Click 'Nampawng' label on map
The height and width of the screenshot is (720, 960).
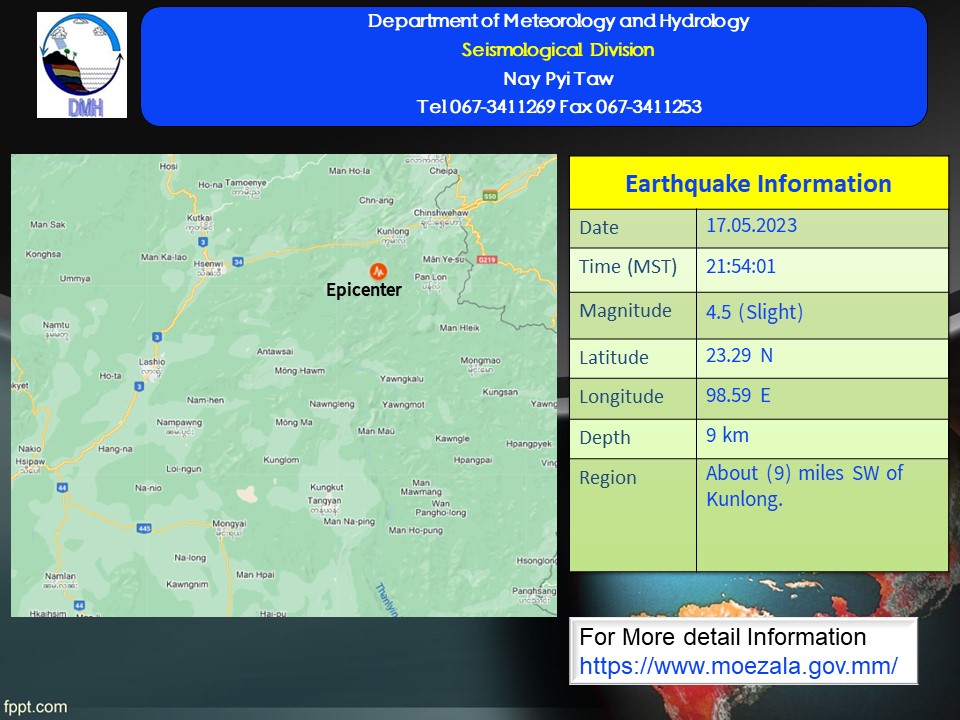click(179, 422)
